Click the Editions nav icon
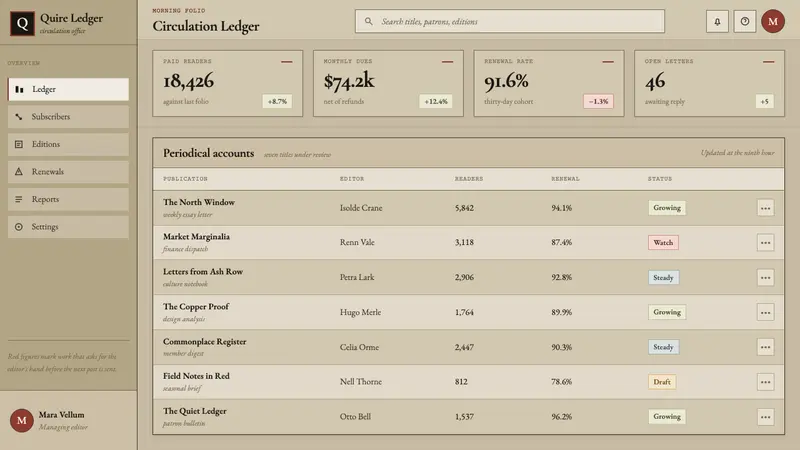Screen dimensions: 800x450 click(x=19, y=144)
